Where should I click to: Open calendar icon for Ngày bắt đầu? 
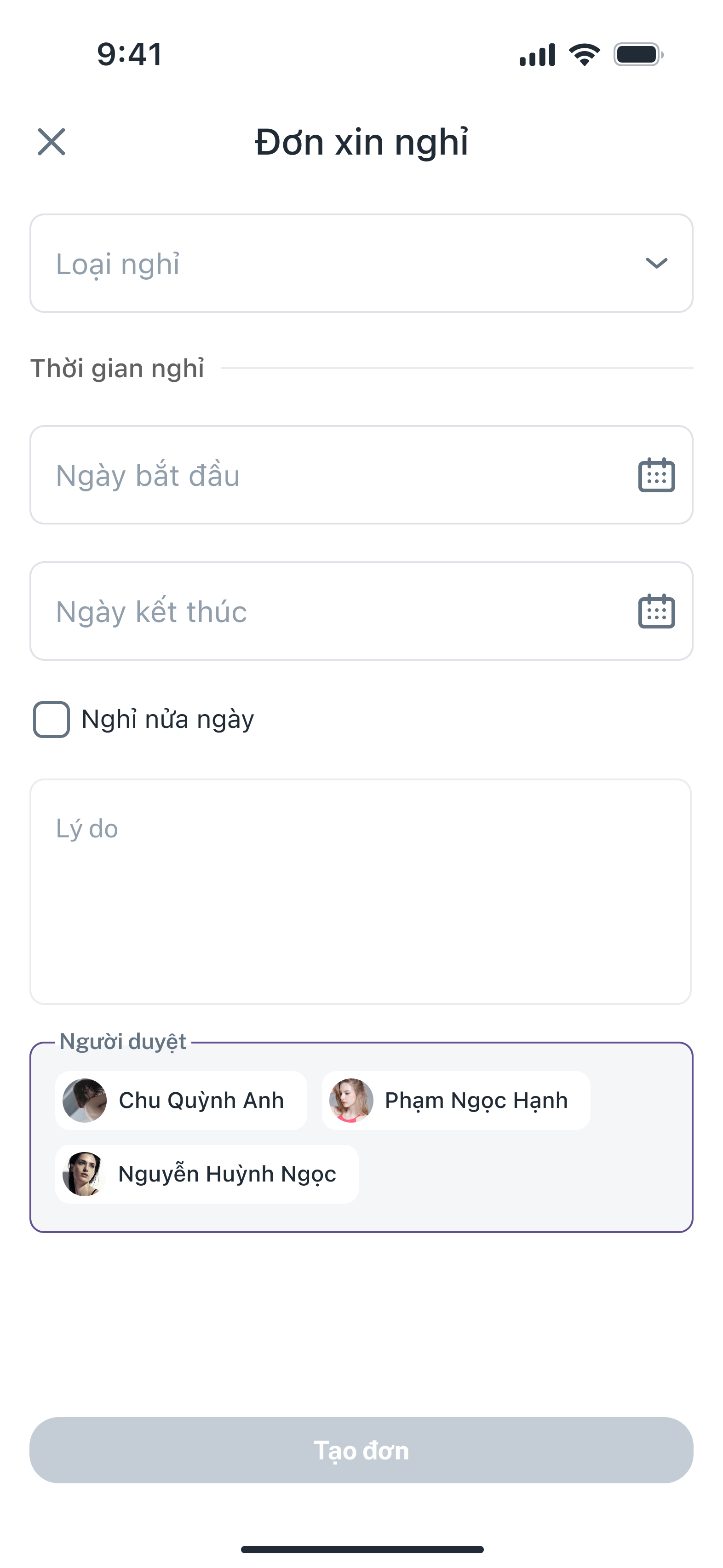pos(656,475)
